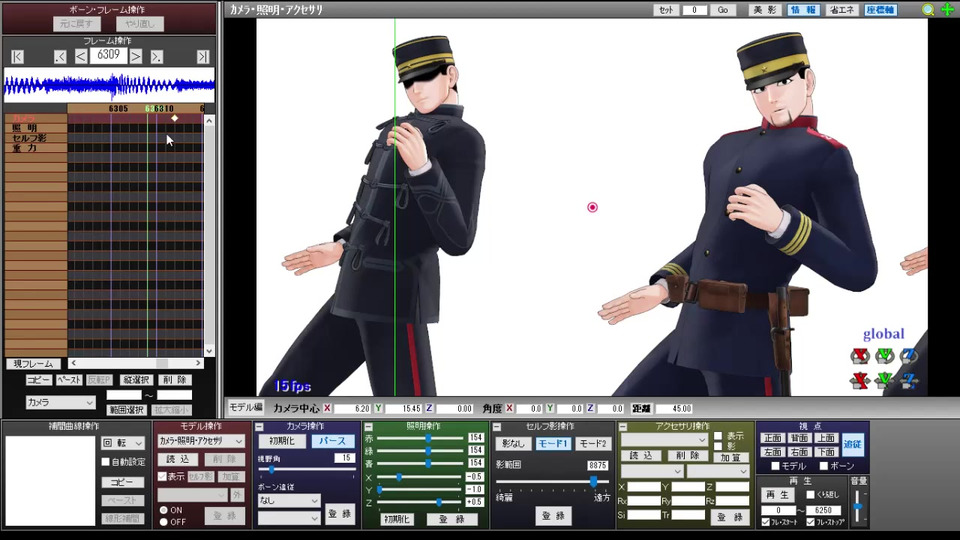The width and height of the screenshot is (960, 540).
Task: Select 影なし shadow mode
Action: (513, 443)
